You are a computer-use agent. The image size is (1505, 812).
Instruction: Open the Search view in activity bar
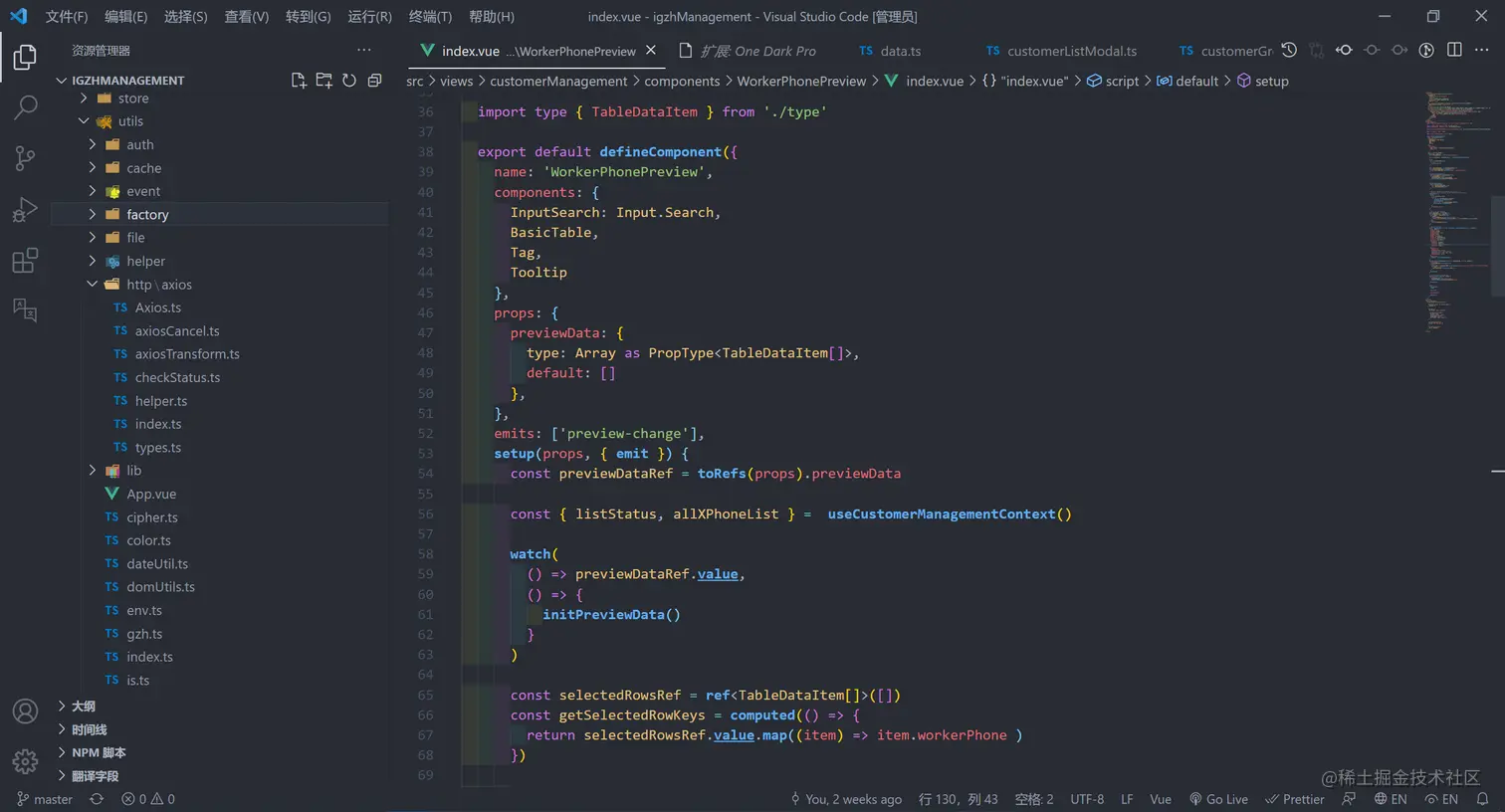(x=25, y=107)
